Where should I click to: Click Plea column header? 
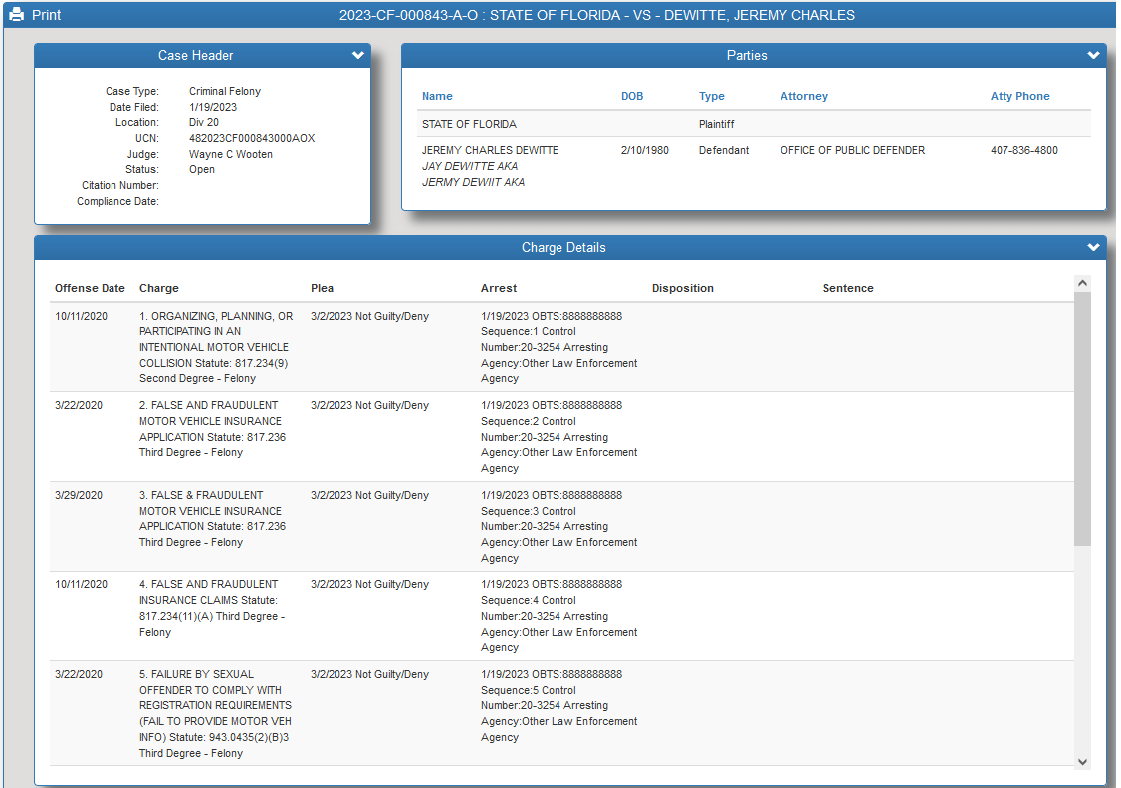pyautogui.click(x=322, y=288)
